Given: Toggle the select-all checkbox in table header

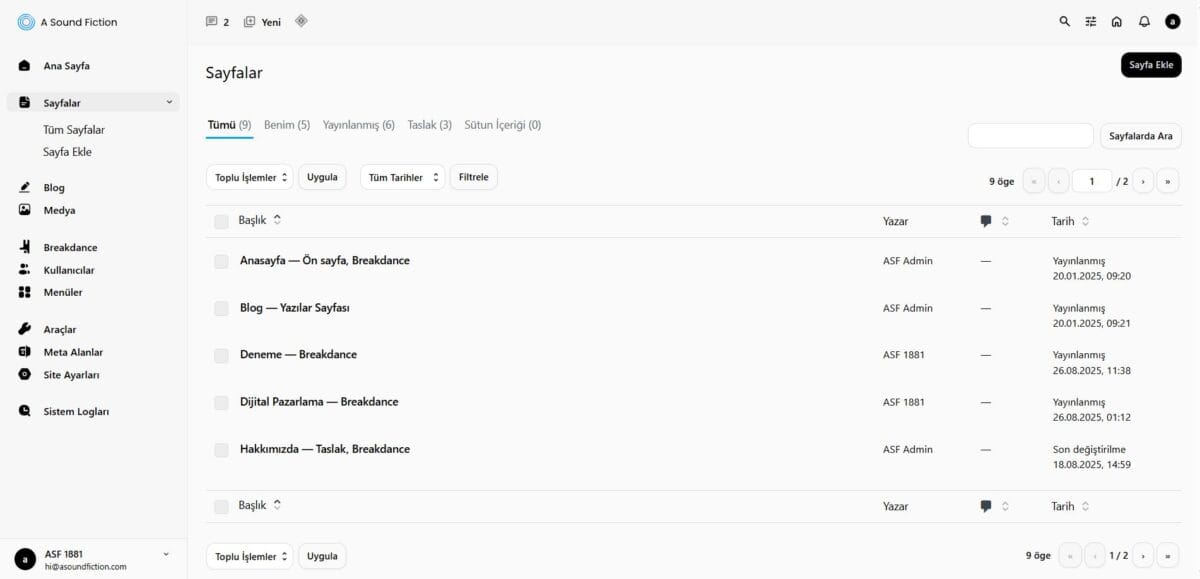Looking at the screenshot, I should (221, 221).
